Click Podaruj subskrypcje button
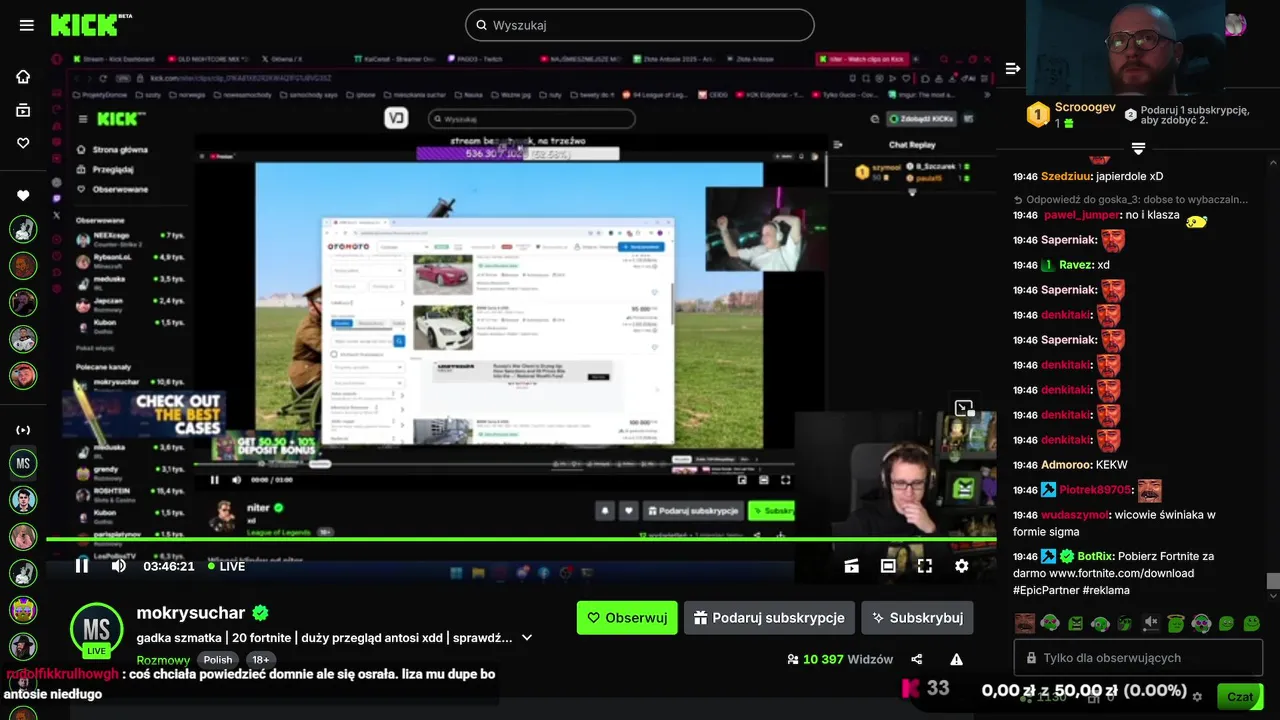 [x=770, y=618]
